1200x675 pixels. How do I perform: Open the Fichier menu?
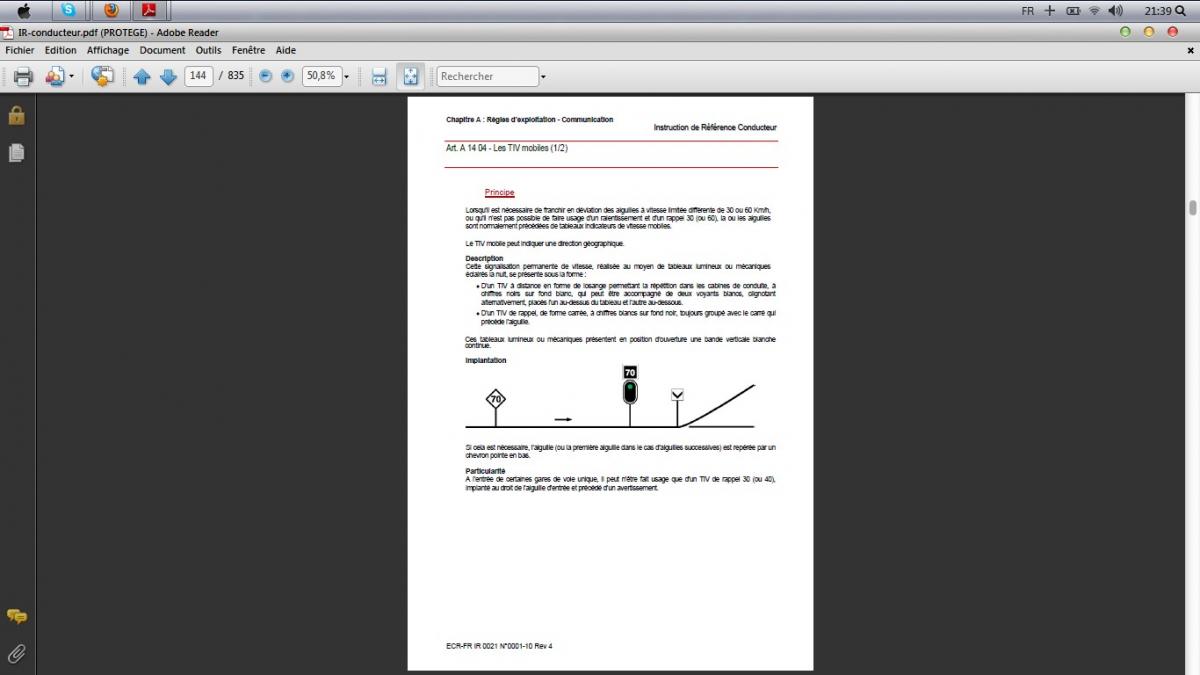tap(20, 50)
